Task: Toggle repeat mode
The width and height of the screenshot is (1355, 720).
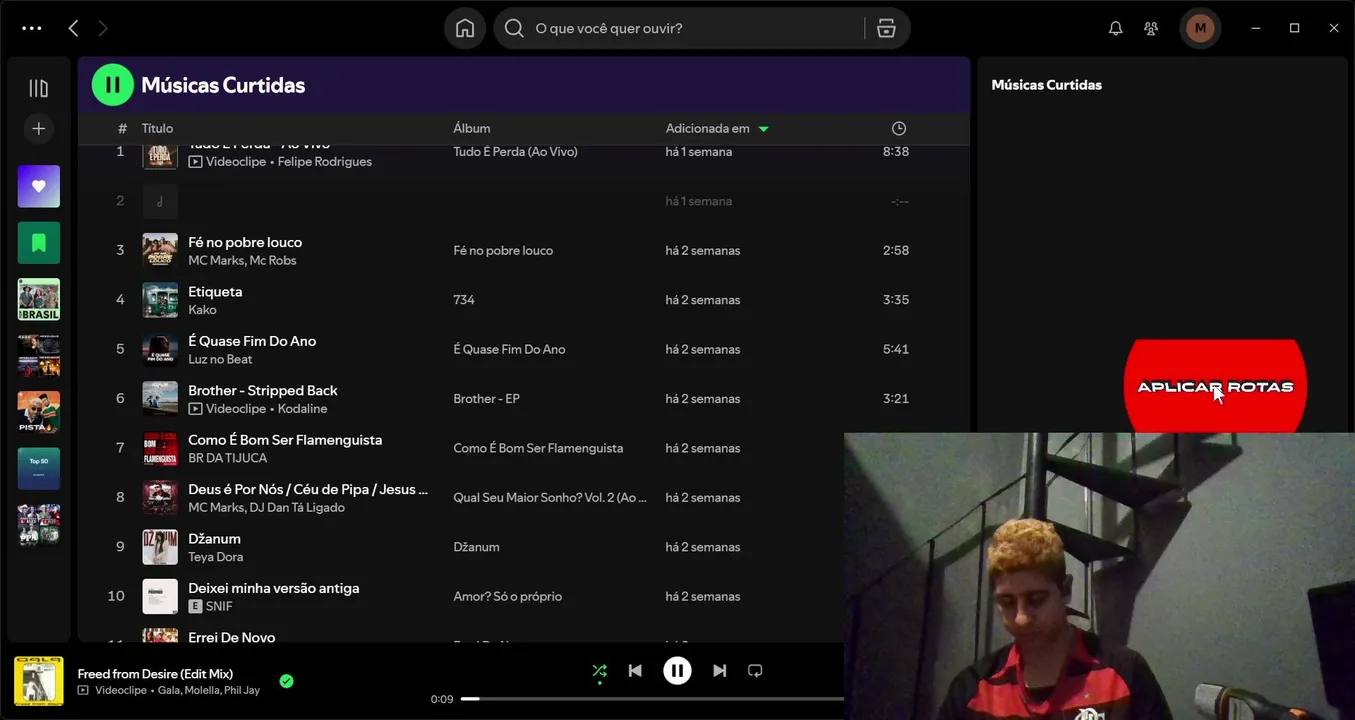Action: 755,671
